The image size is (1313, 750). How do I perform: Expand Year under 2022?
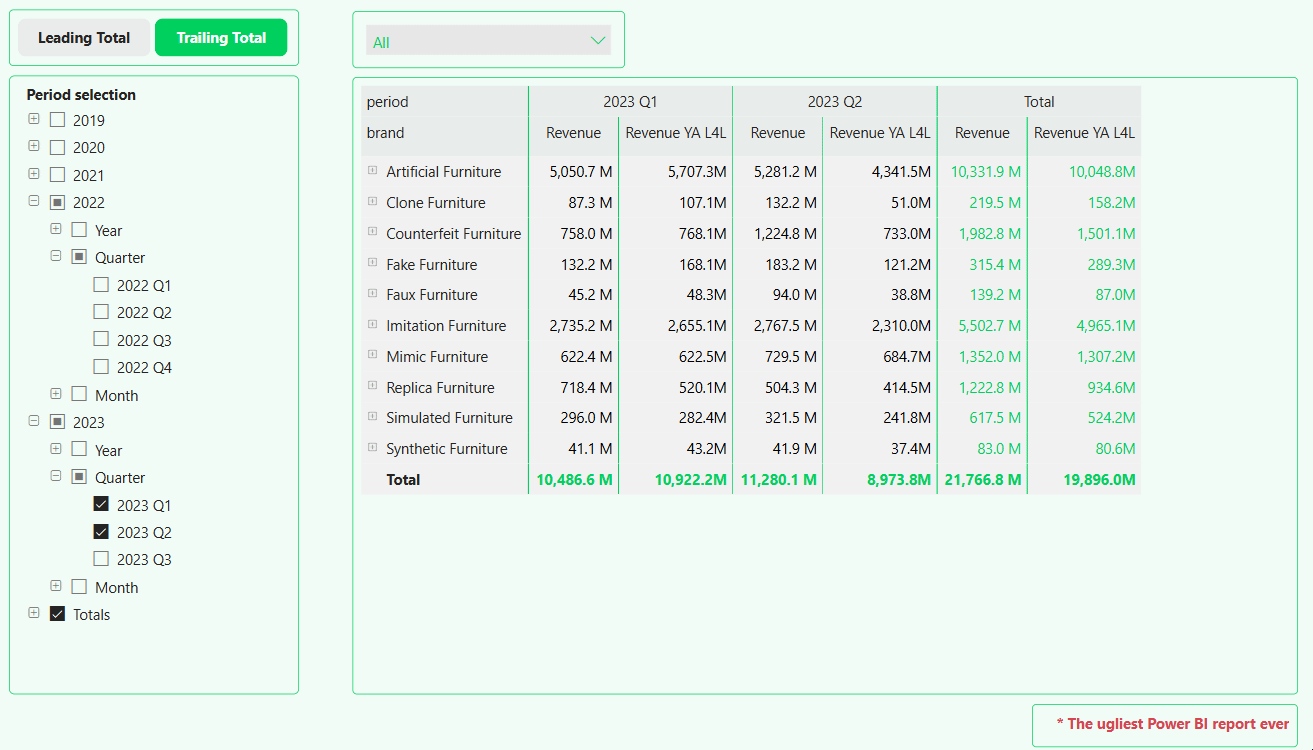56,229
